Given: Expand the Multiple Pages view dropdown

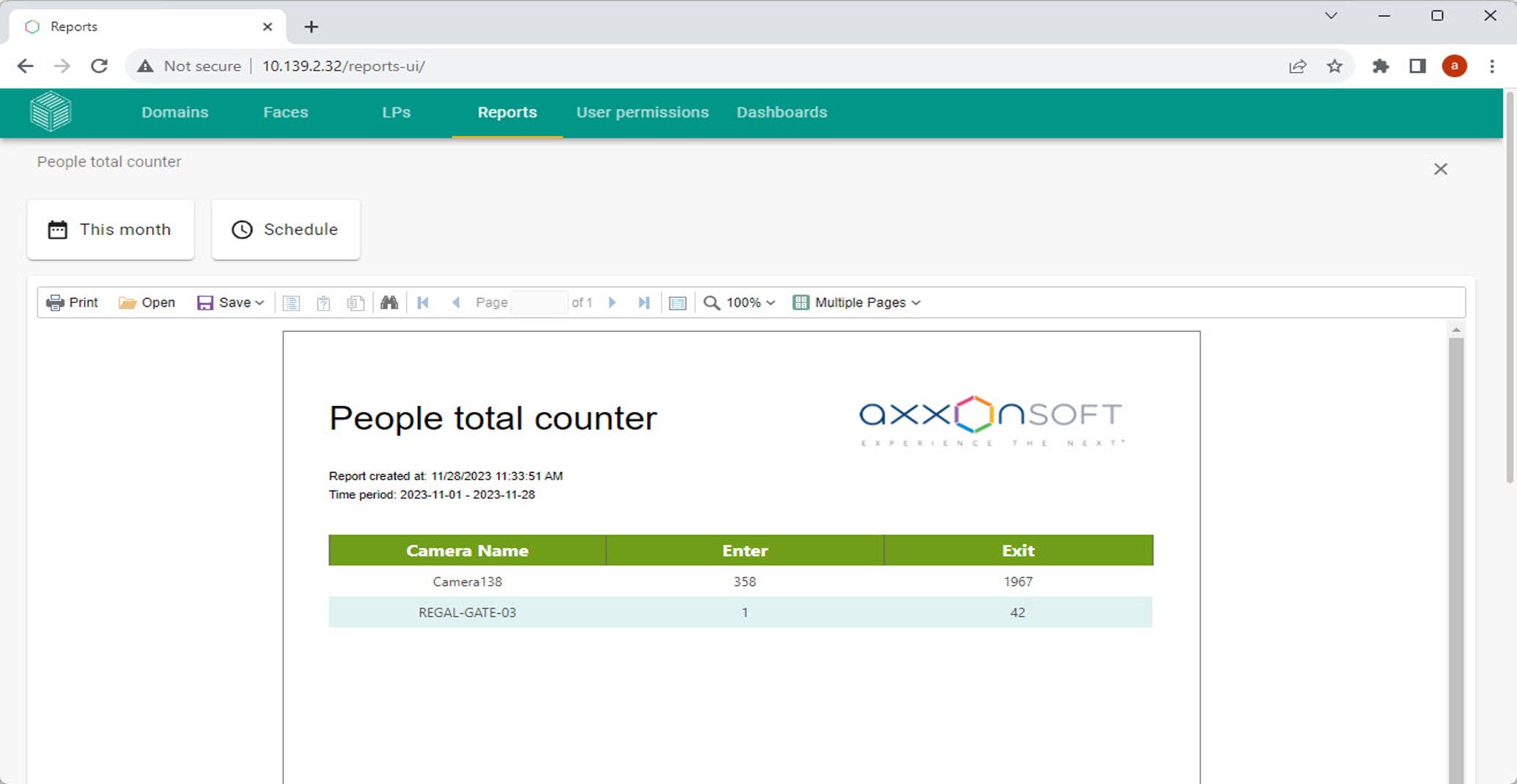Looking at the screenshot, I should click(x=857, y=302).
